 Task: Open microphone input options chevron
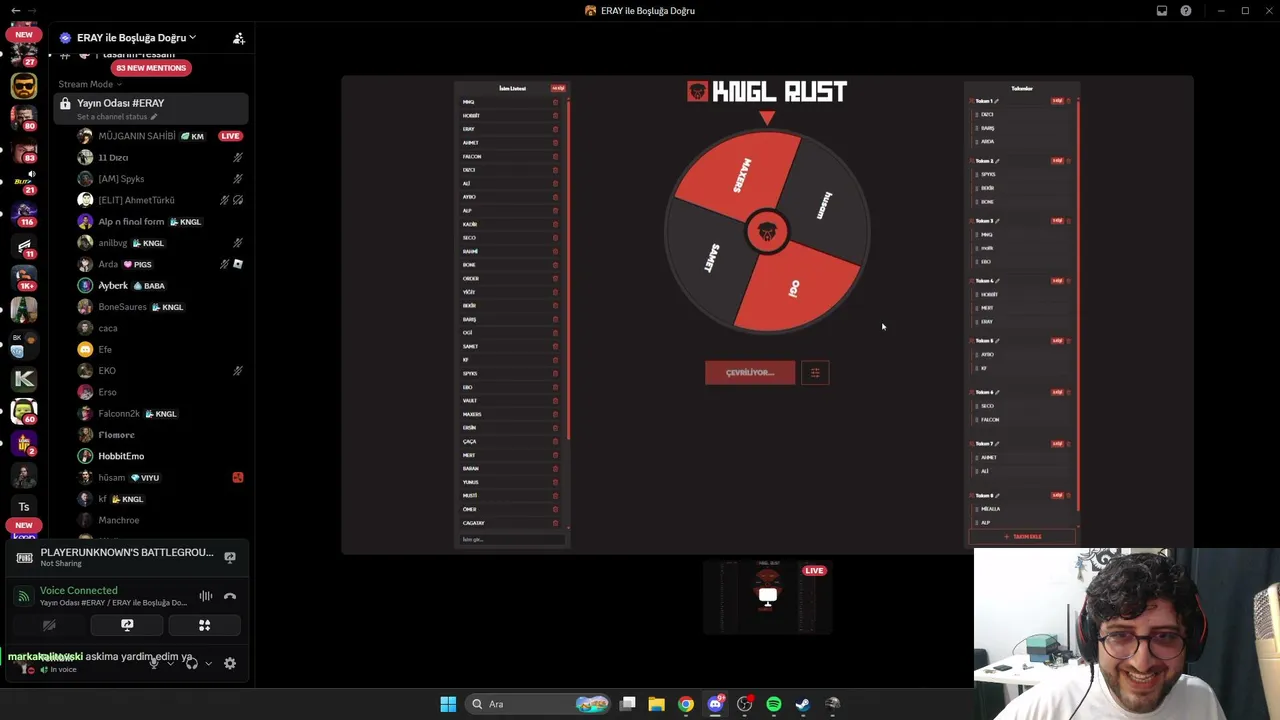click(x=171, y=663)
